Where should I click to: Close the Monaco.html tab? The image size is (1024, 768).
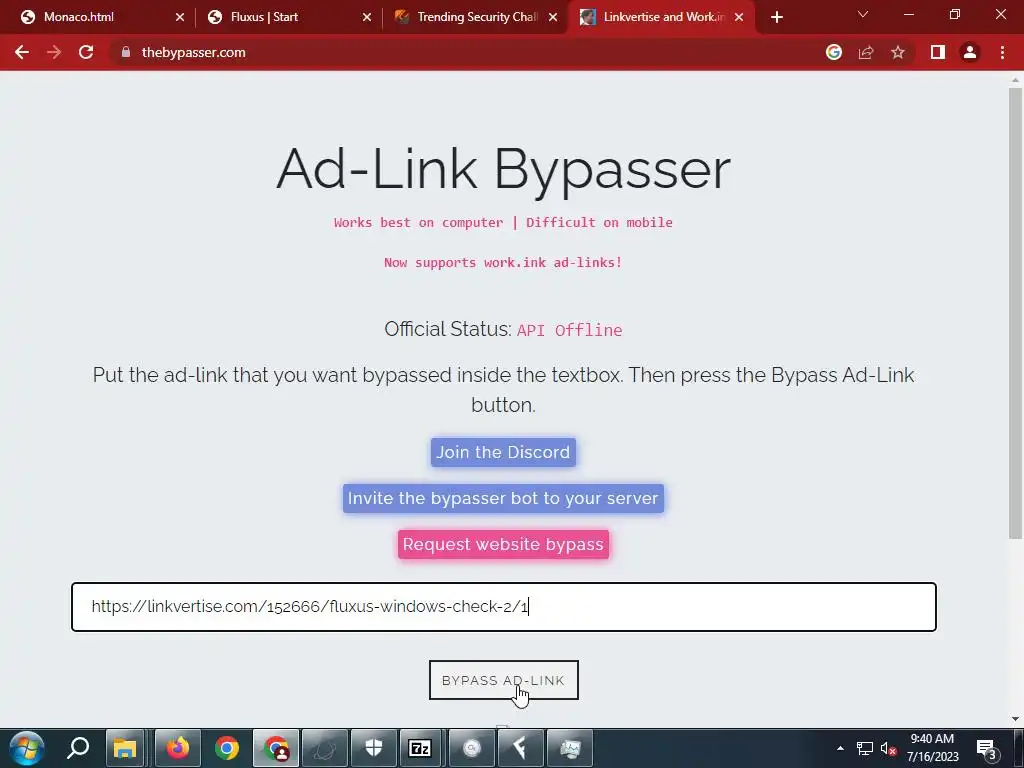[x=180, y=17]
